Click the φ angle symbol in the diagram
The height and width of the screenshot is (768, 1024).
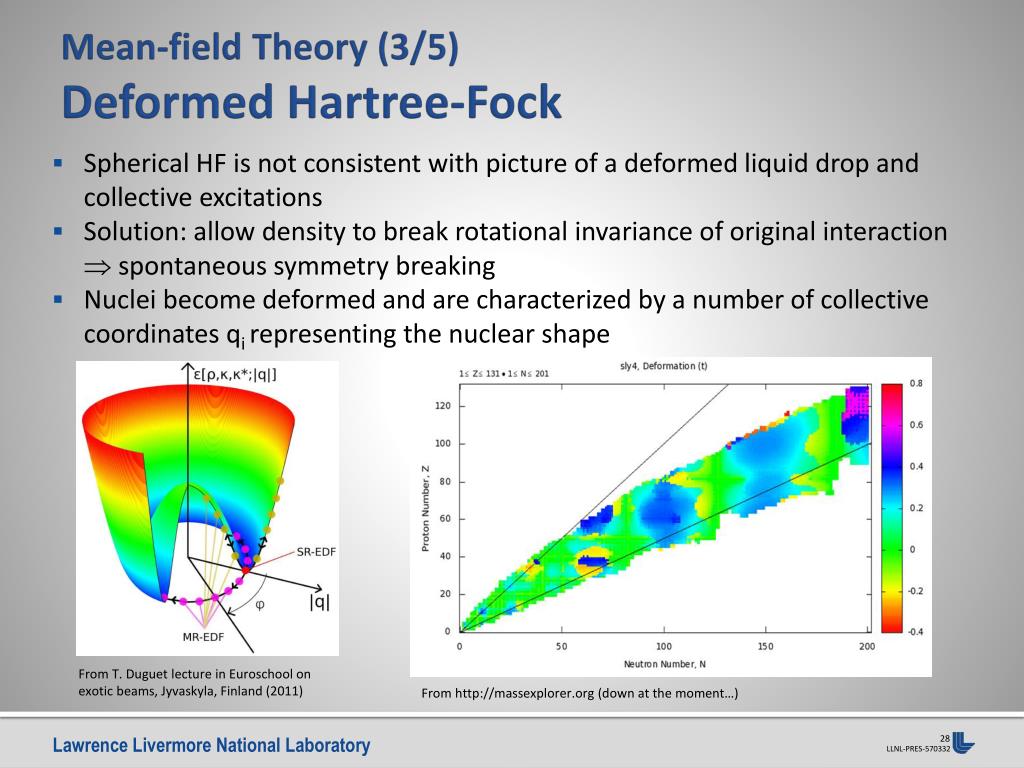point(259,605)
